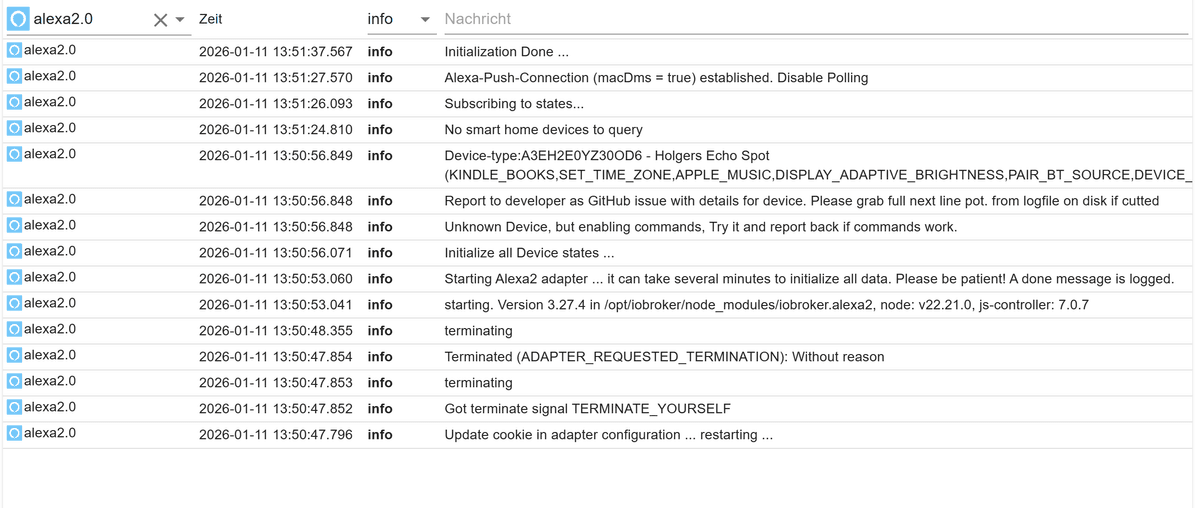Click the alexa2.0 icon on Unknown Device row
Viewport: 1200px width, 508px height.
click(14, 225)
